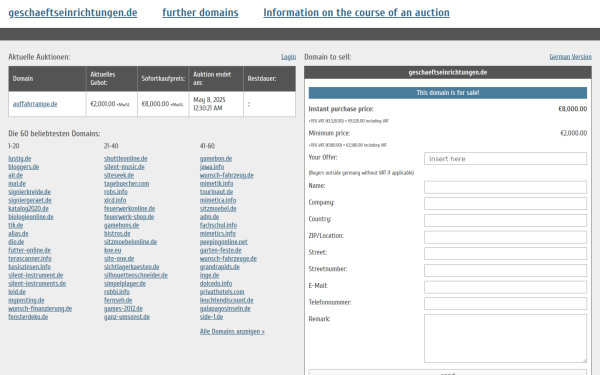Open fachschul.info domain link
The image size is (600, 375).
pos(218,225)
